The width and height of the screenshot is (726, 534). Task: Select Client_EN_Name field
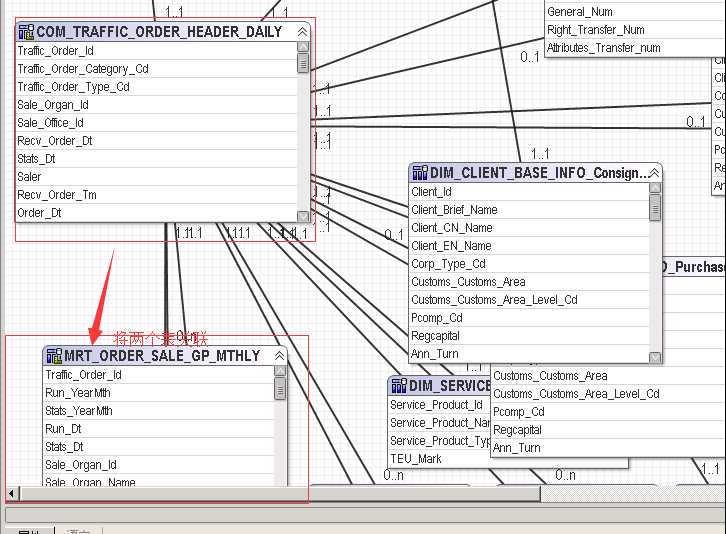tap(530, 246)
